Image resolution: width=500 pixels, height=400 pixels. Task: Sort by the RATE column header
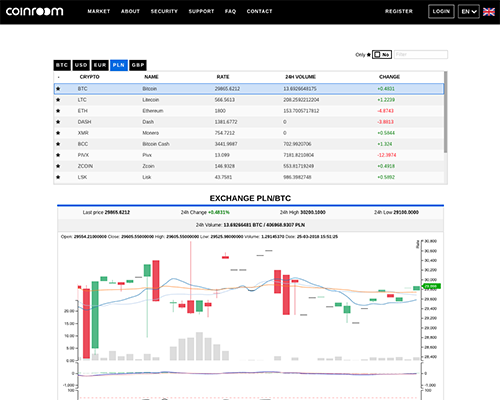[223, 77]
